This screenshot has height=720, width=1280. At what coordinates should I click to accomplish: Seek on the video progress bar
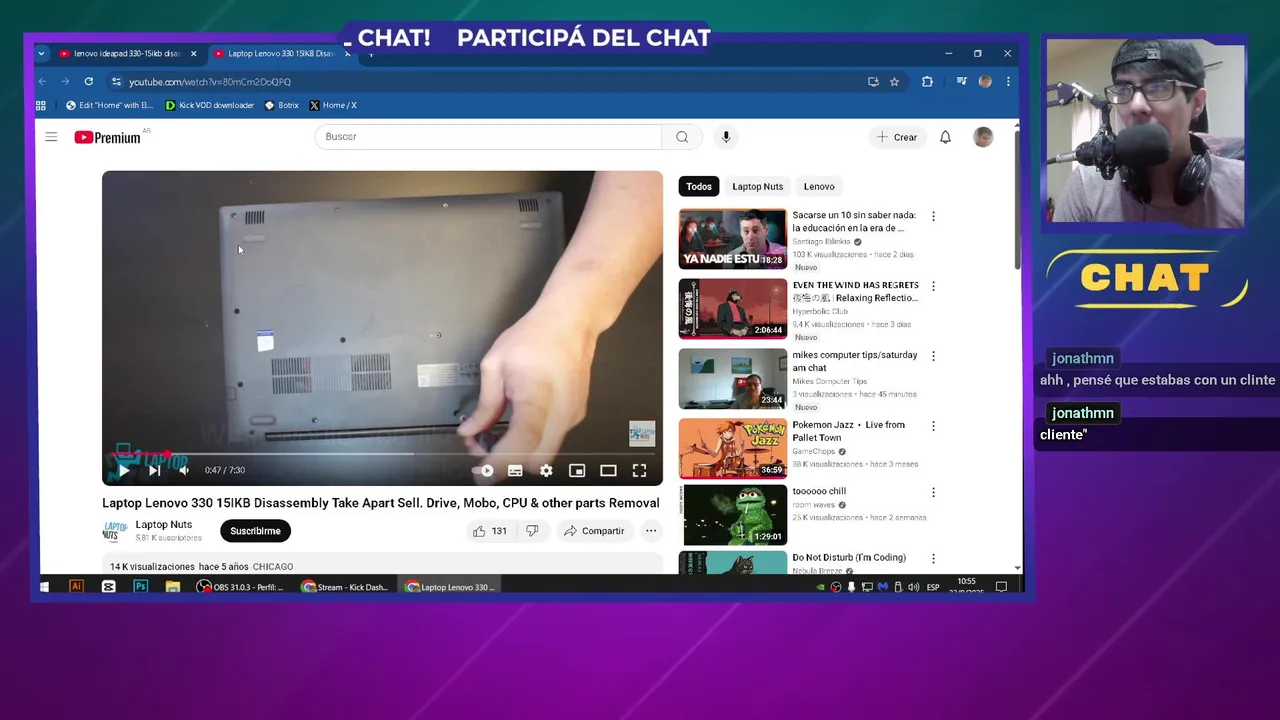[382, 454]
